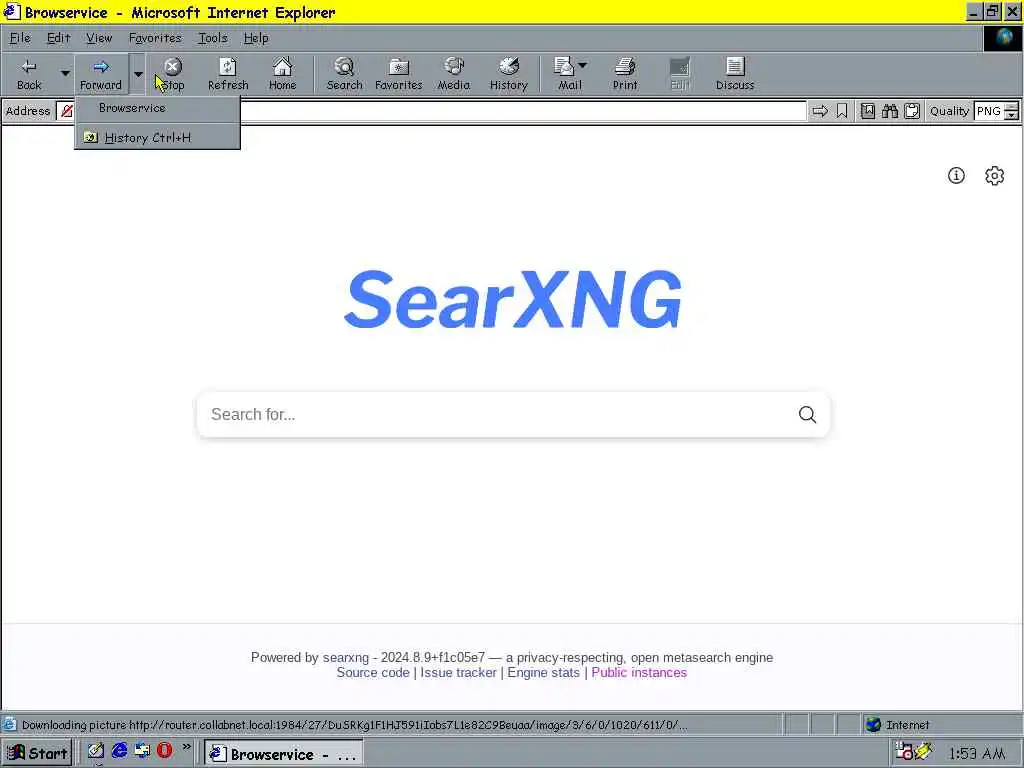The width and height of the screenshot is (1024, 768).
Task: Open the Discuss toolbar button
Action: point(735,74)
